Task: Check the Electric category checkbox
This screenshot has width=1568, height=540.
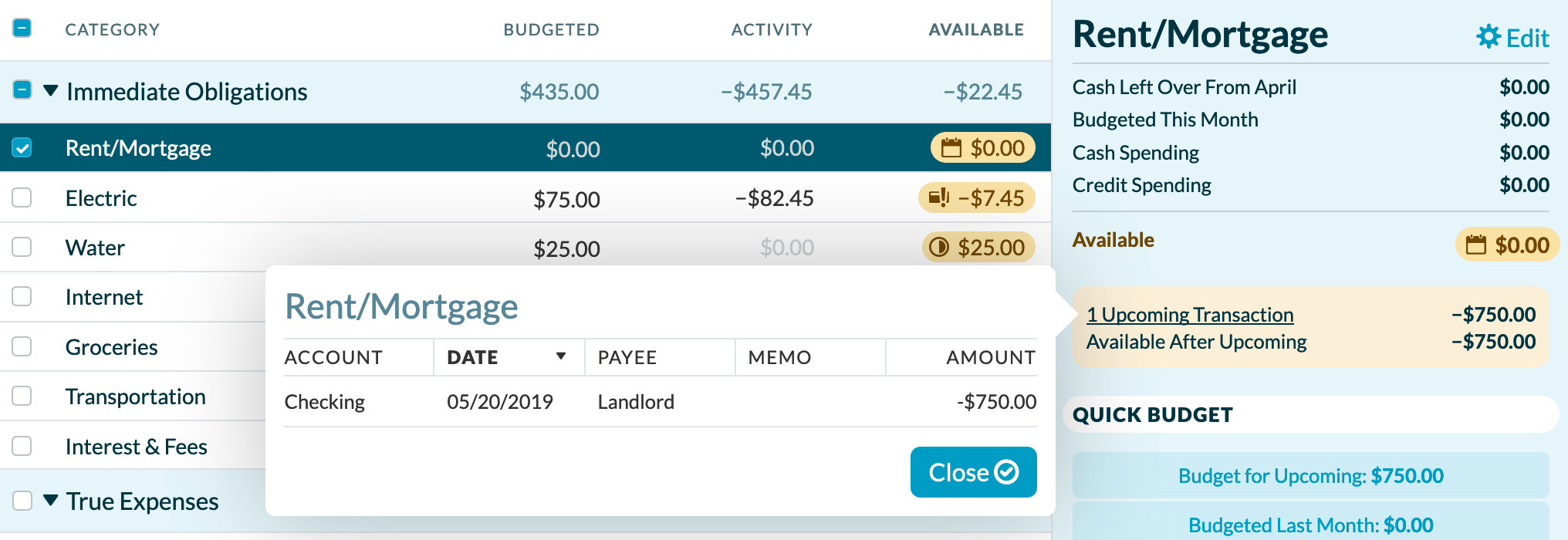Action: (x=22, y=197)
